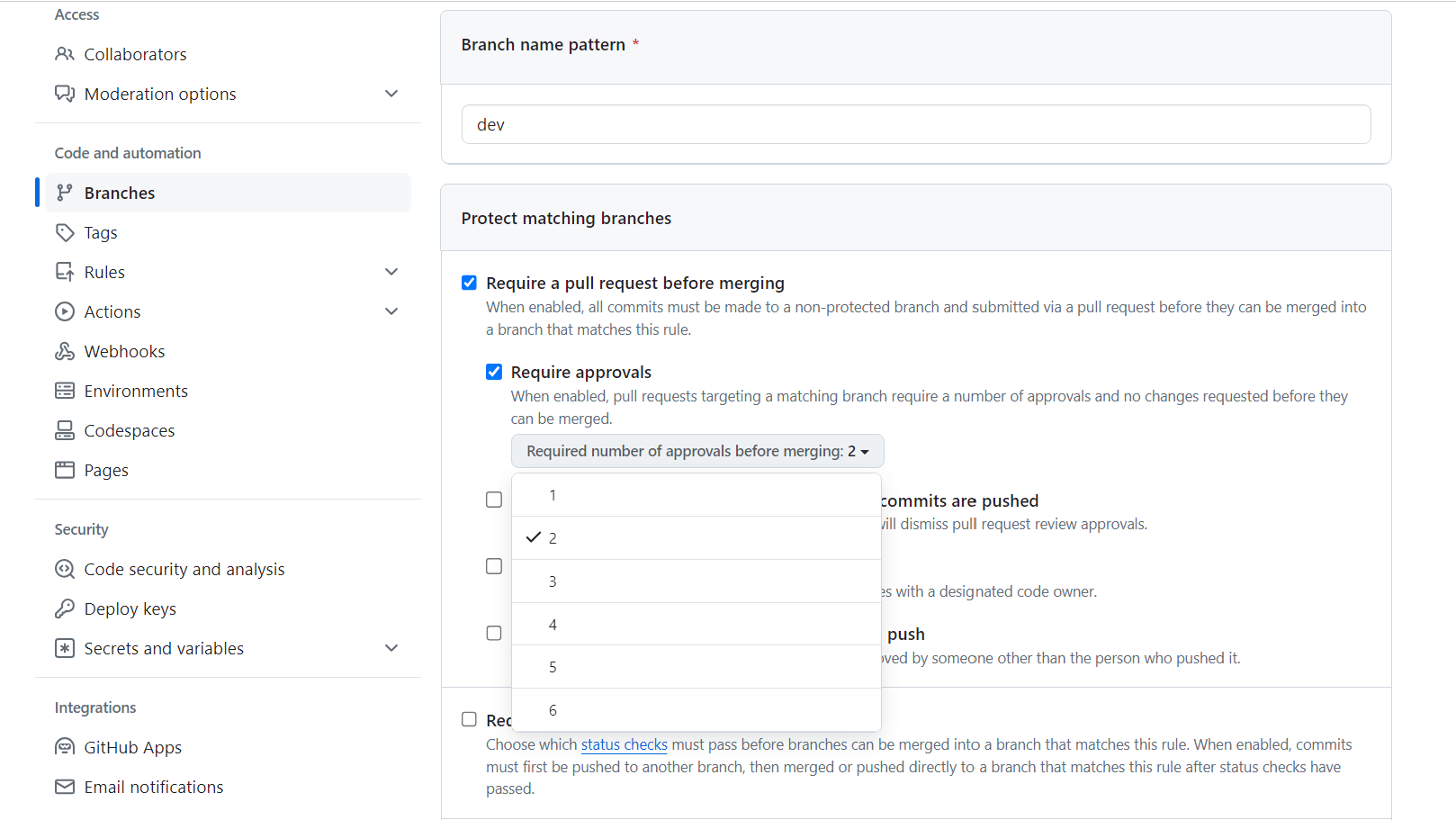
Task: Pick 6 approvals from the dropdown list
Action: 697,710
